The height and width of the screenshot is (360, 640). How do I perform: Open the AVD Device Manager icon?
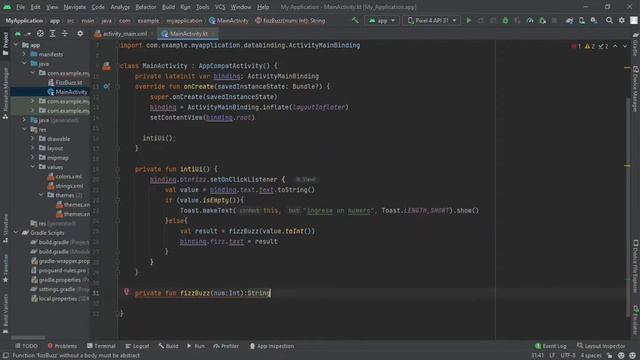tap(582, 20)
